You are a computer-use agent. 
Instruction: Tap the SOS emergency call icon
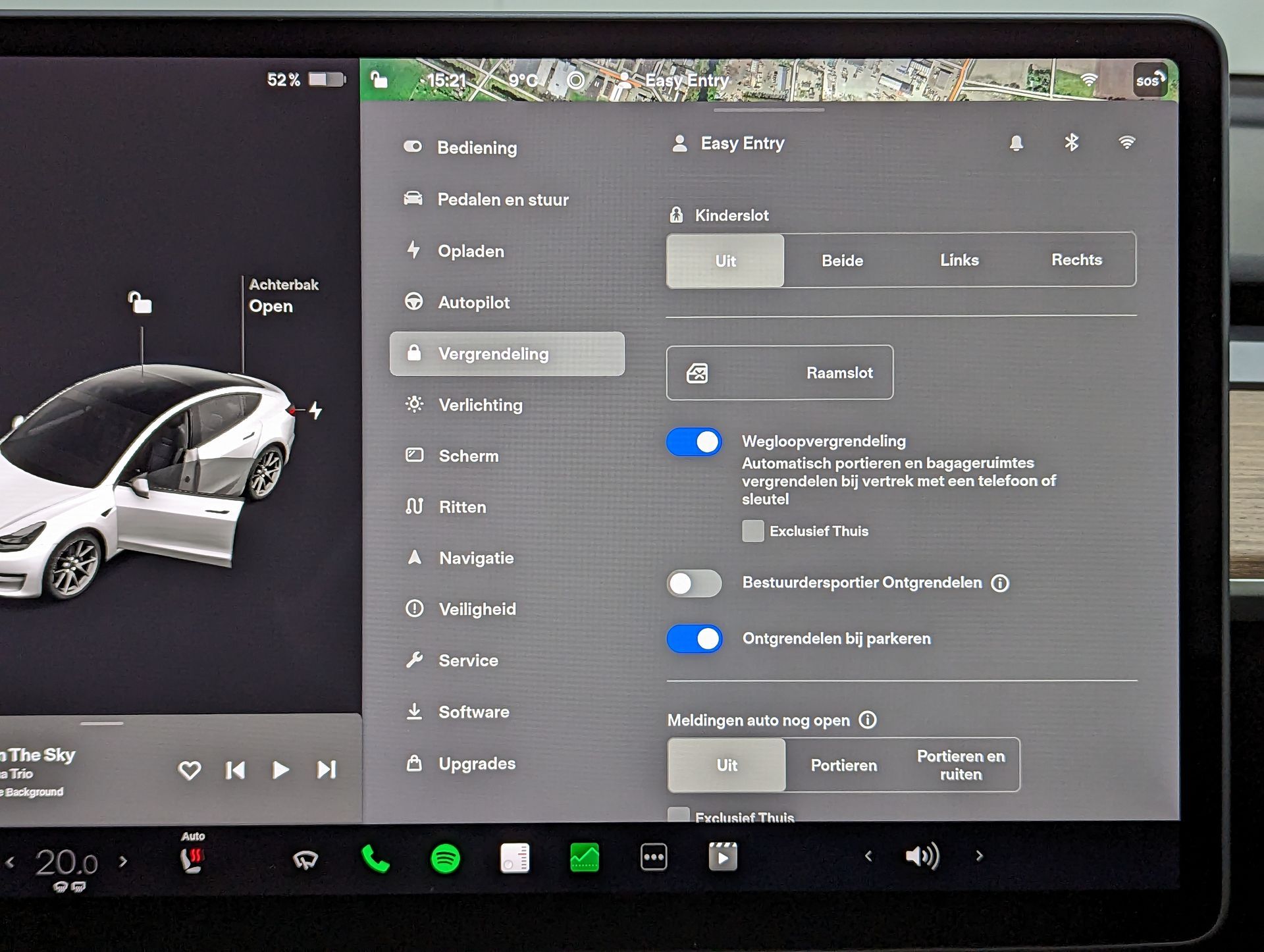(x=1149, y=80)
